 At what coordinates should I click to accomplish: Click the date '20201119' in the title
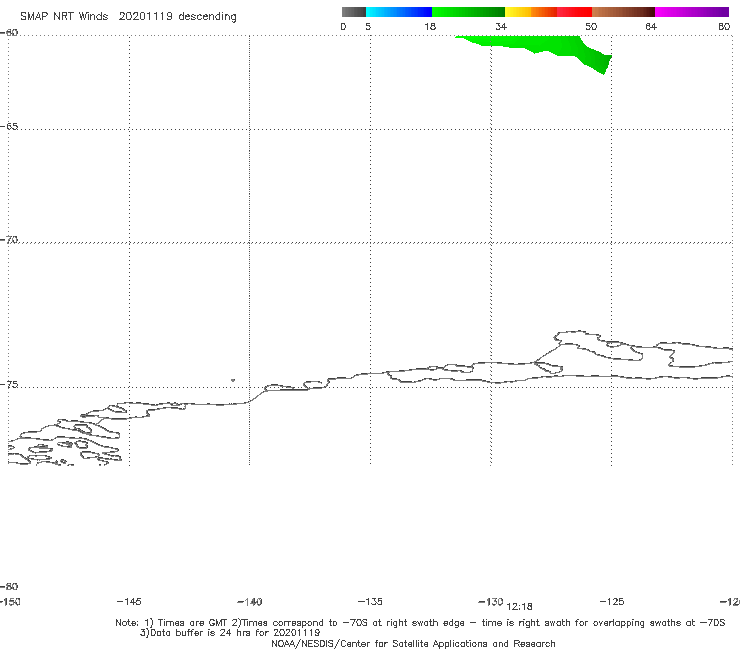coord(145,16)
